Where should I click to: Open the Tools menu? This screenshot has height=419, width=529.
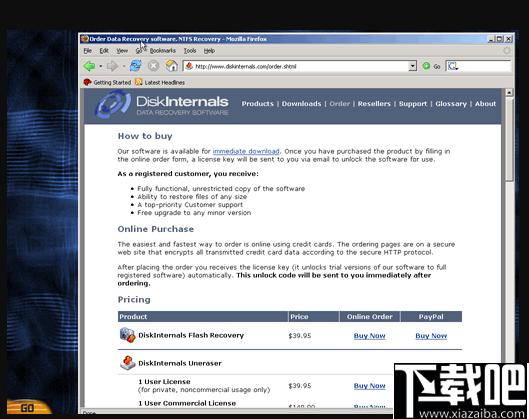190,51
